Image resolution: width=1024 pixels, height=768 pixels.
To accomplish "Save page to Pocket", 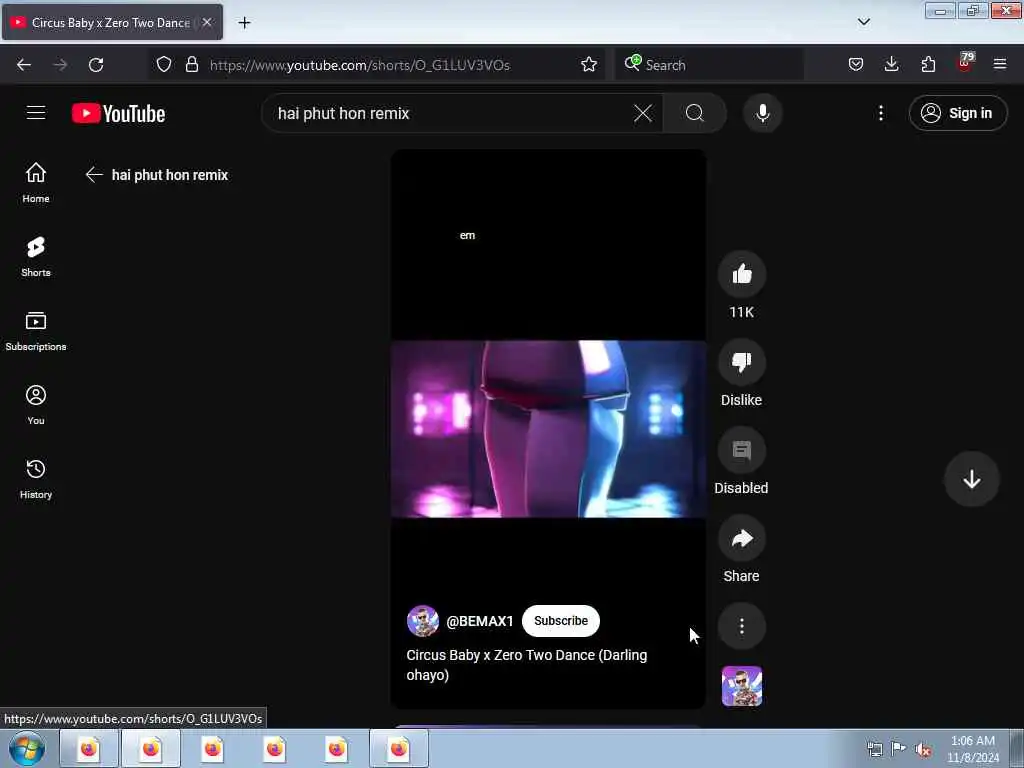I will (x=856, y=64).
